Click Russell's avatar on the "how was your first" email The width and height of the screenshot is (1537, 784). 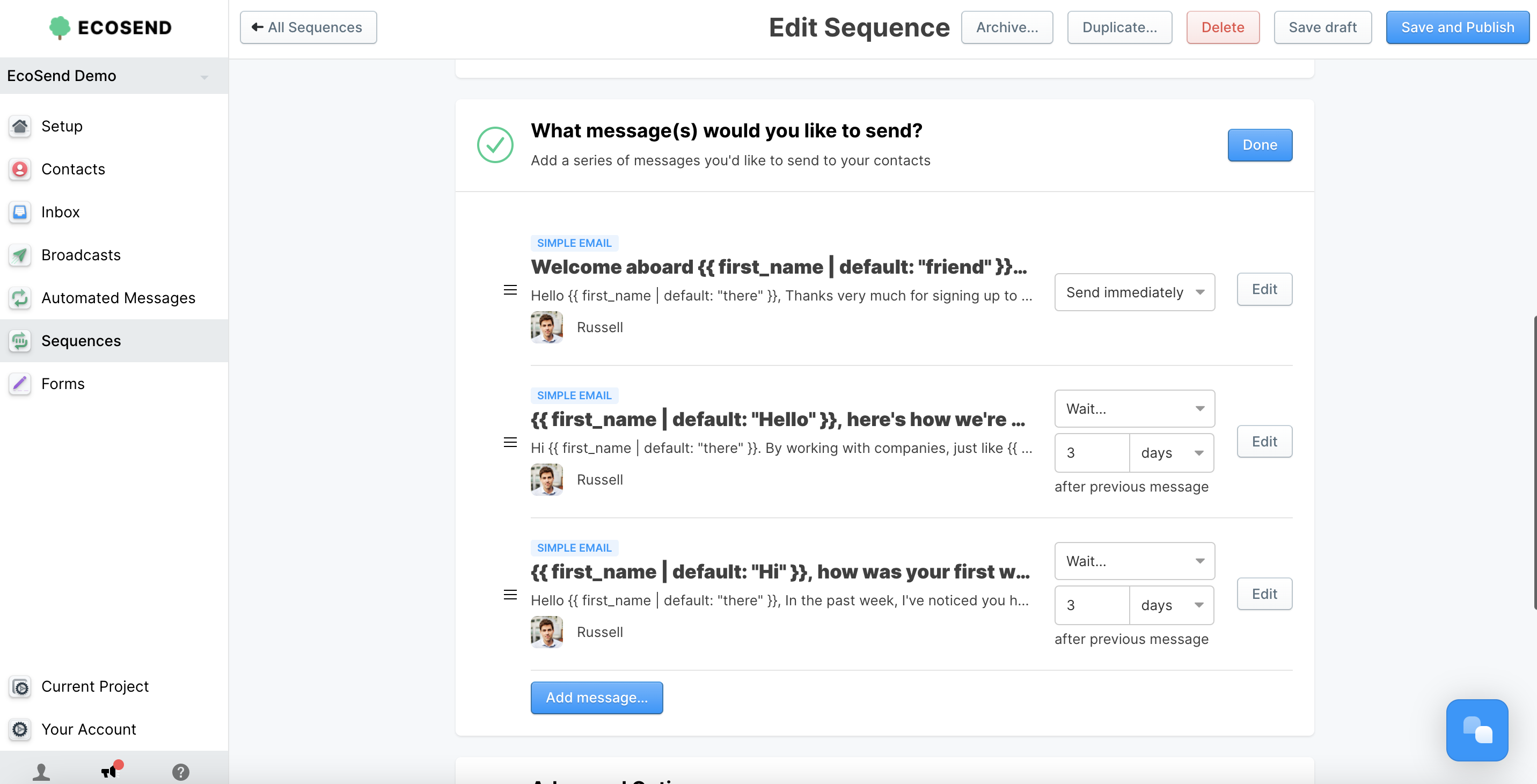546,632
